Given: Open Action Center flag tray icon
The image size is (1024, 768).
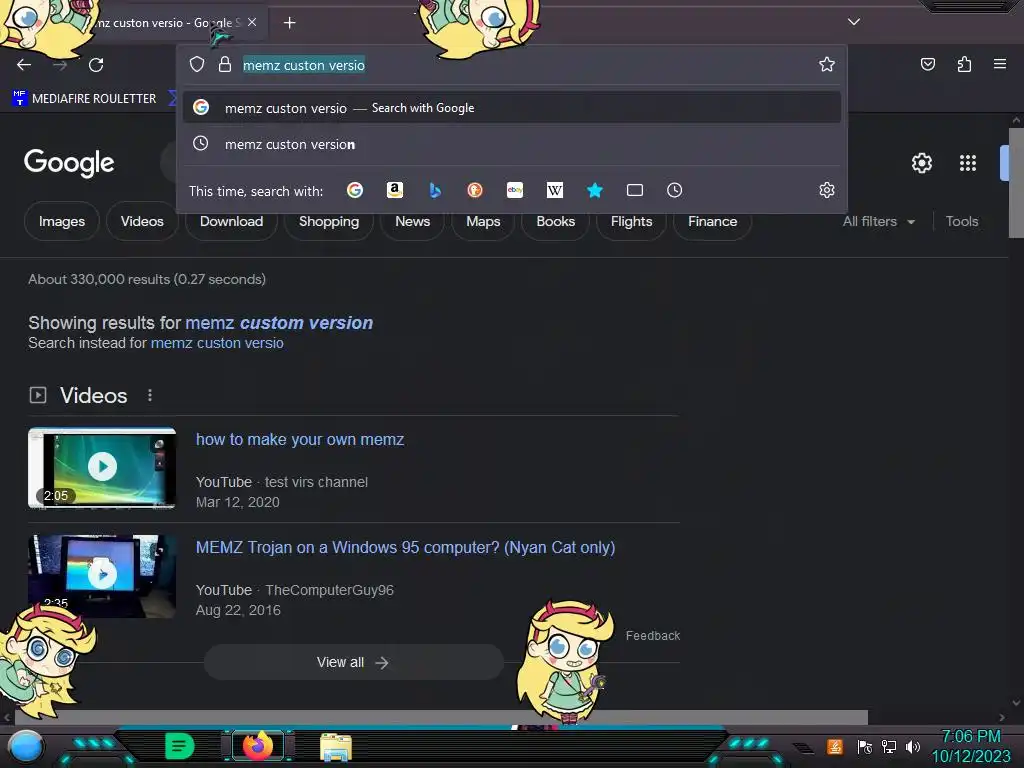Looking at the screenshot, I should (x=864, y=747).
